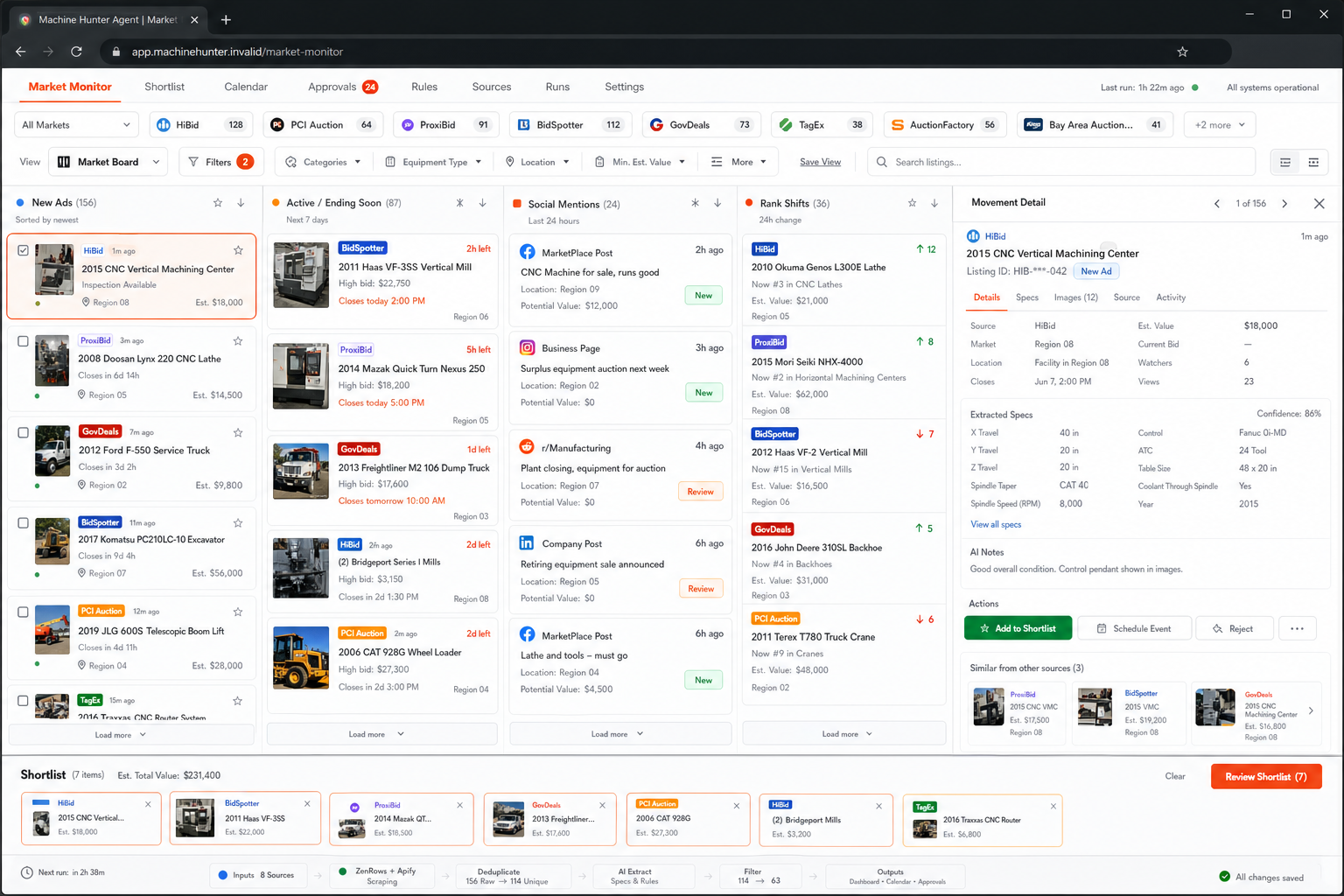Expand the Equipment Type dropdown
Image resolution: width=1344 pixels, height=896 pixels.
point(434,162)
